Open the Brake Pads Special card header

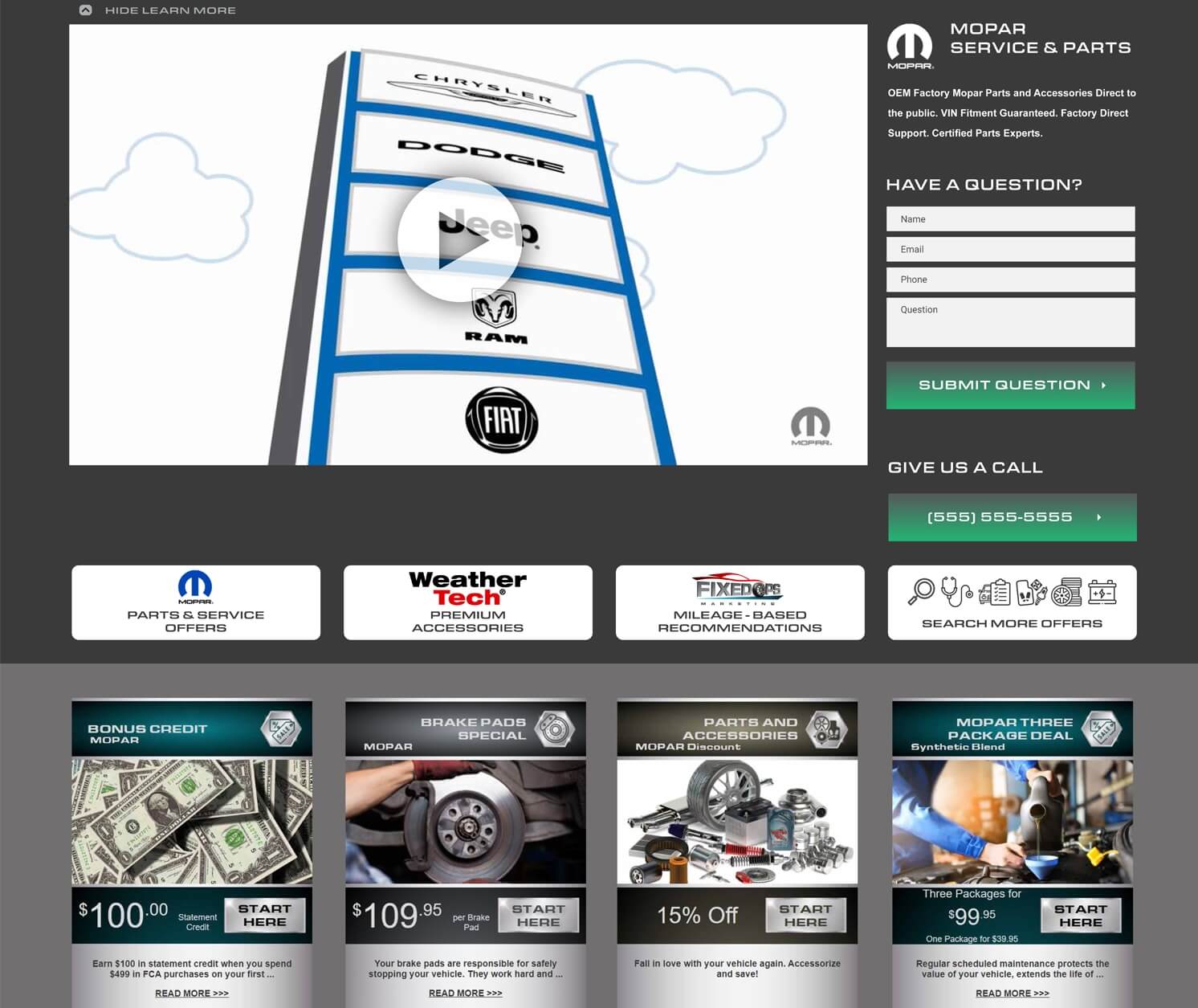(466, 728)
